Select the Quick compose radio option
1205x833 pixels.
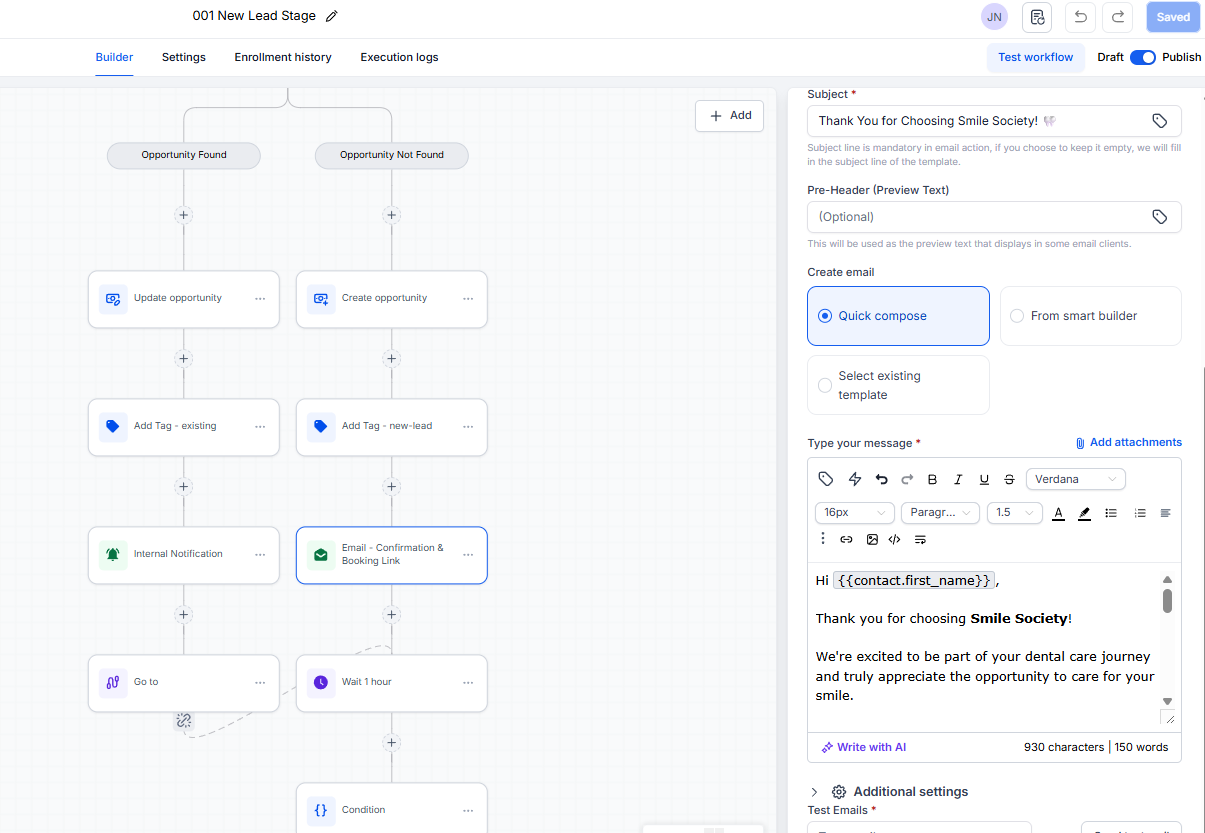(x=825, y=316)
